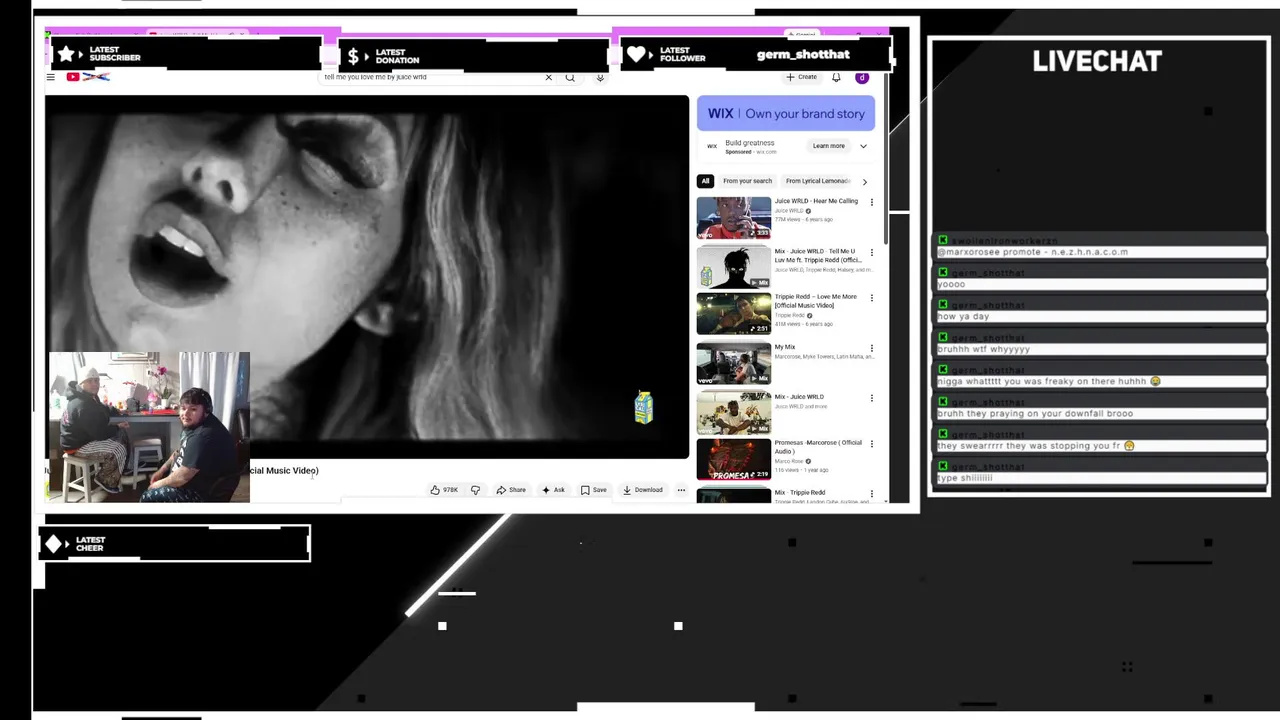Select the From your search chip
The width and height of the screenshot is (1280, 720).
747,181
